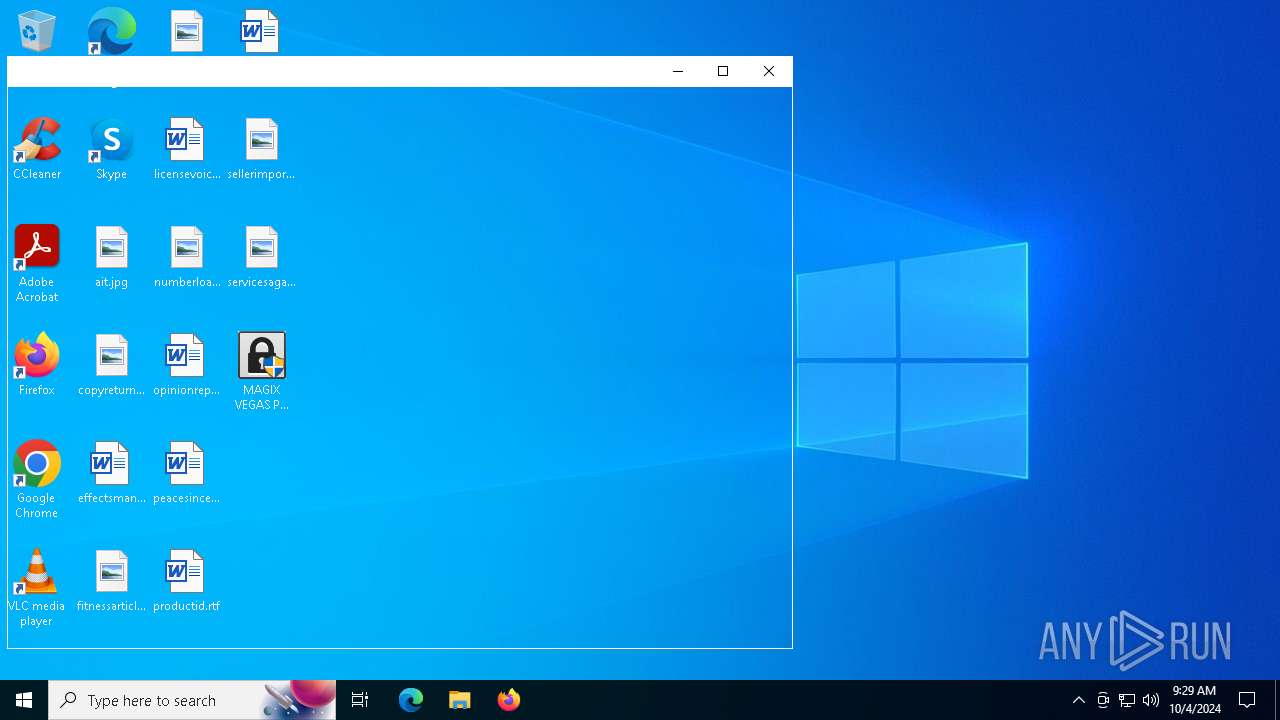Select the Skype desktop shortcut
The width and height of the screenshot is (1280, 720).
point(111,149)
